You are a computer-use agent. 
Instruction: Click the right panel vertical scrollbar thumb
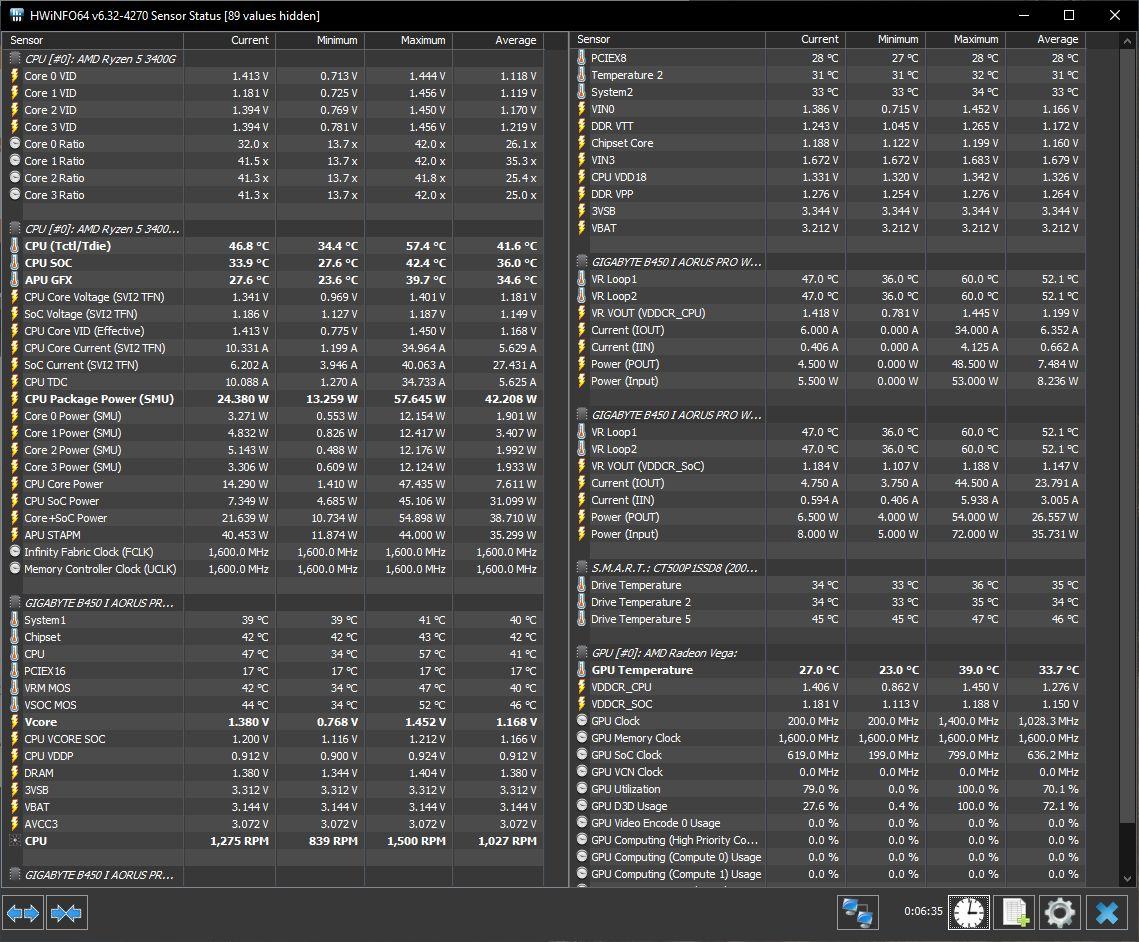tap(1127, 436)
